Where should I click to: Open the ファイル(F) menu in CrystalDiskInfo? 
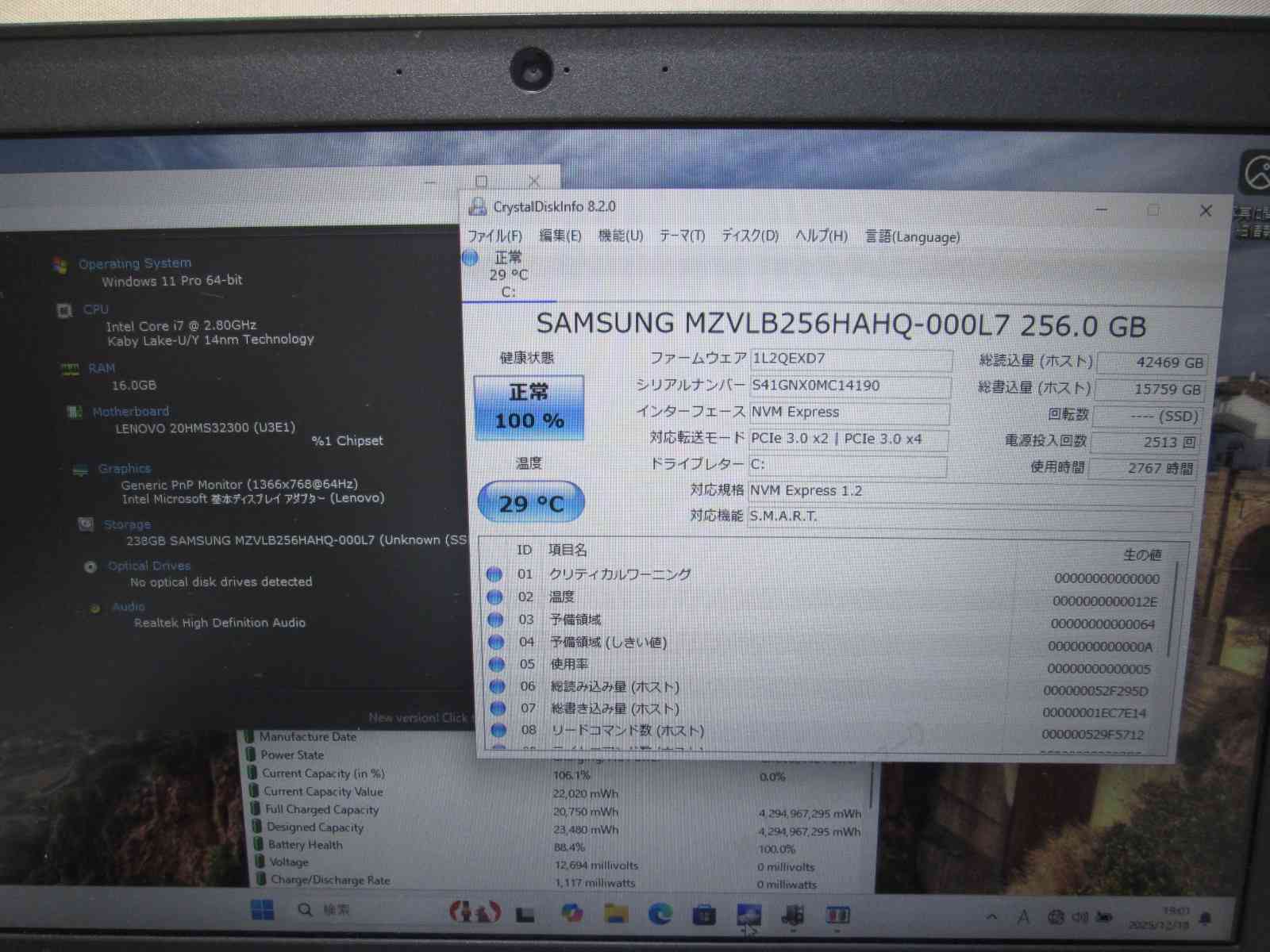495,236
